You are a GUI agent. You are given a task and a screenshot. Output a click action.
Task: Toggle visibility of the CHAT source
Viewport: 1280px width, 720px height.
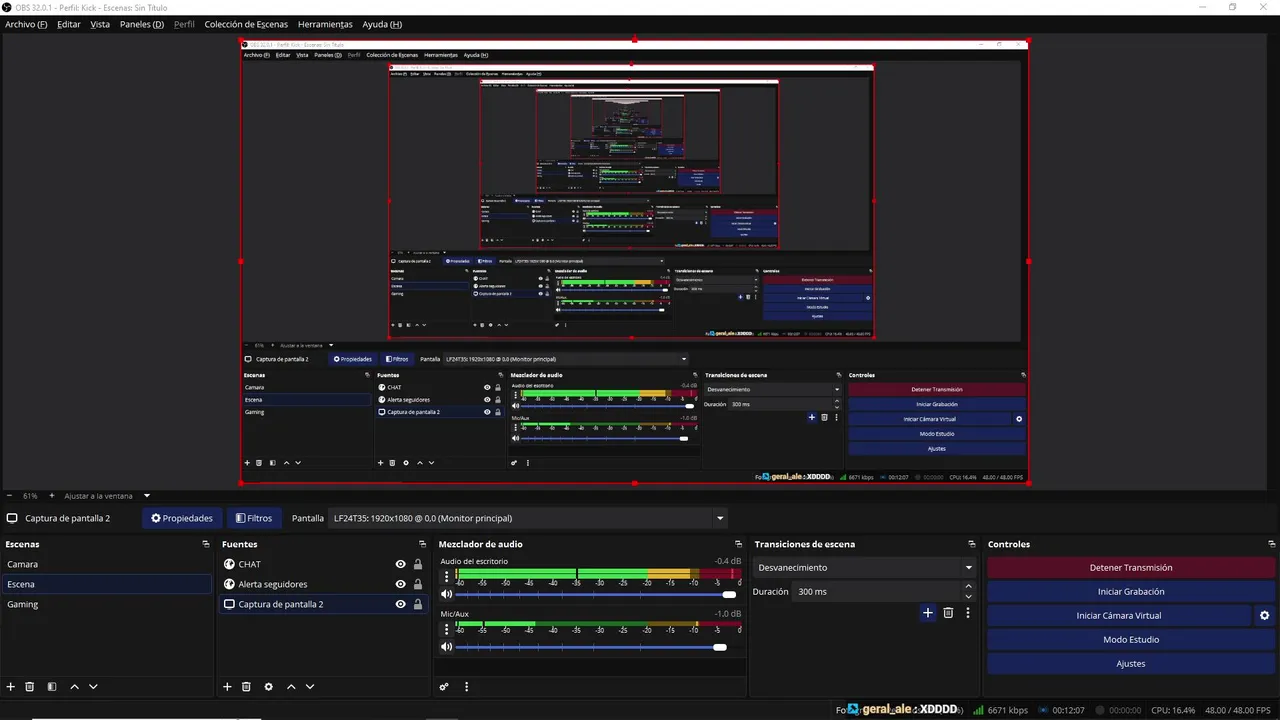[x=400, y=564]
